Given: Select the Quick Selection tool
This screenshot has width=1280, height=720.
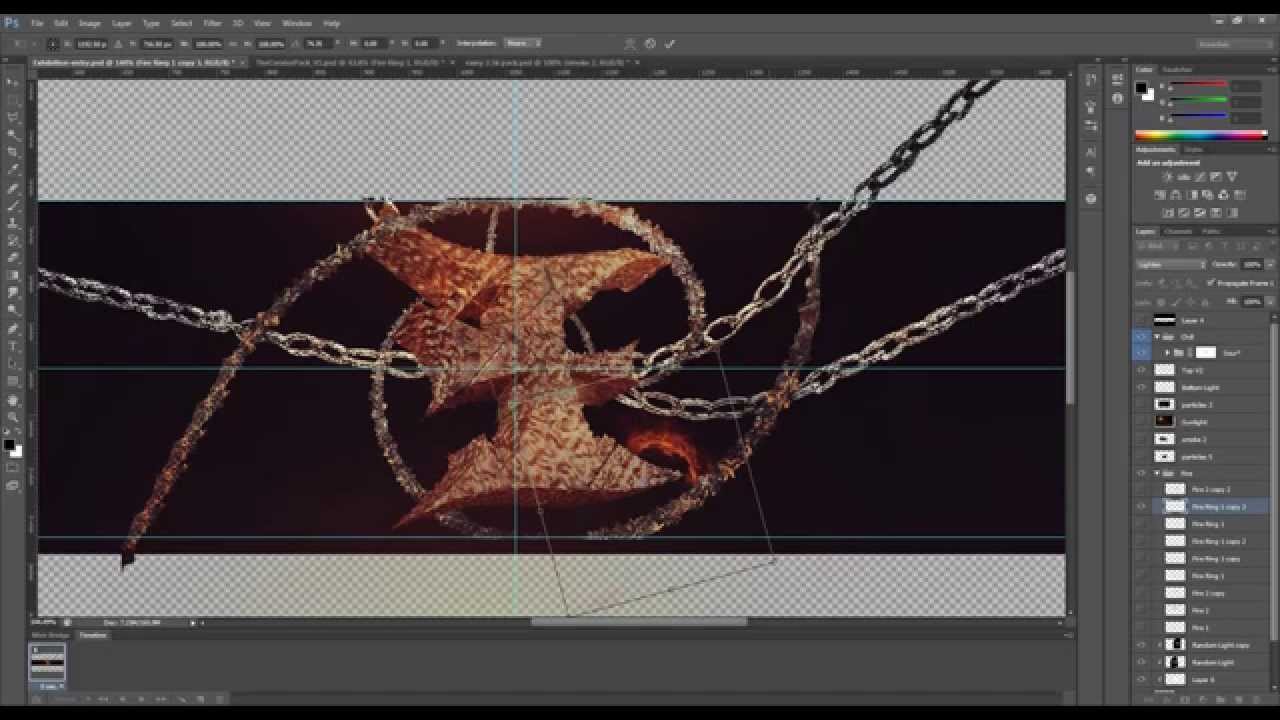Looking at the screenshot, I should (13, 134).
